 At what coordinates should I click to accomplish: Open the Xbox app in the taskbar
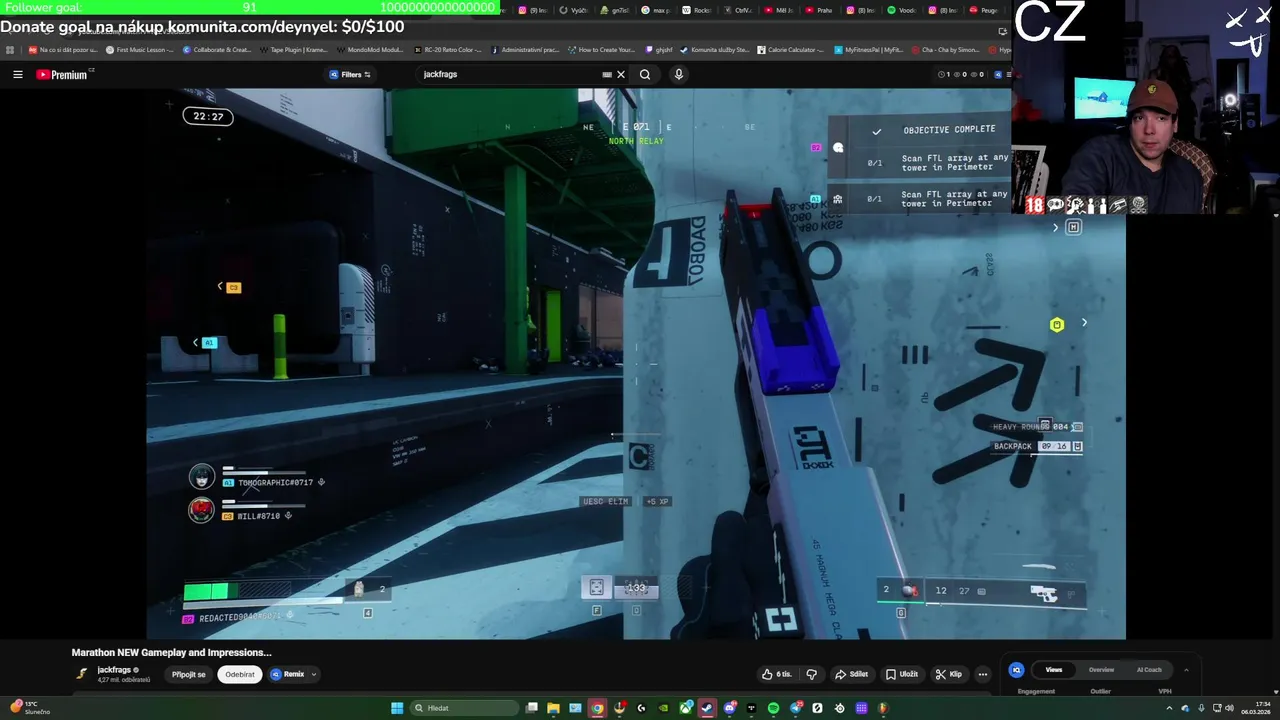[x=685, y=708]
